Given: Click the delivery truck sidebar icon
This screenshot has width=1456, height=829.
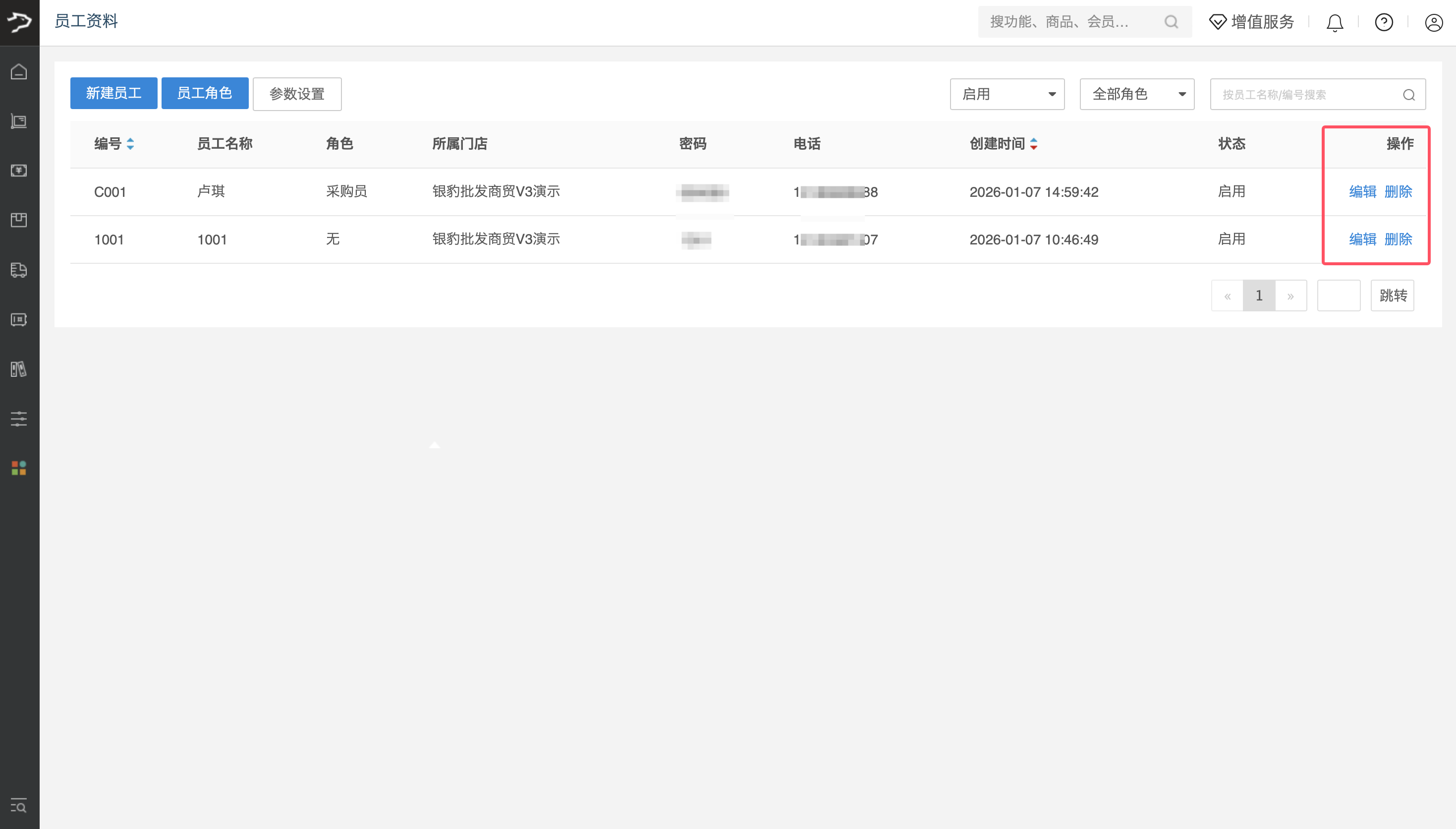Looking at the screenshot, I should pyautogui.click(x=19, y=270).
